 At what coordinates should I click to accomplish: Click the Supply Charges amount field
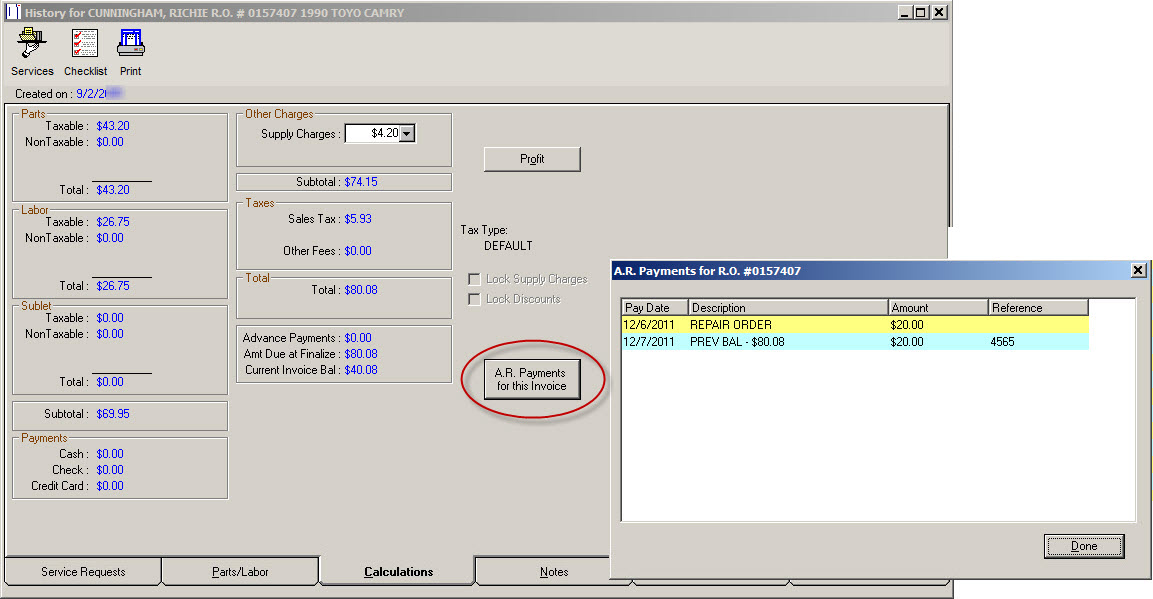coord(372,134)
